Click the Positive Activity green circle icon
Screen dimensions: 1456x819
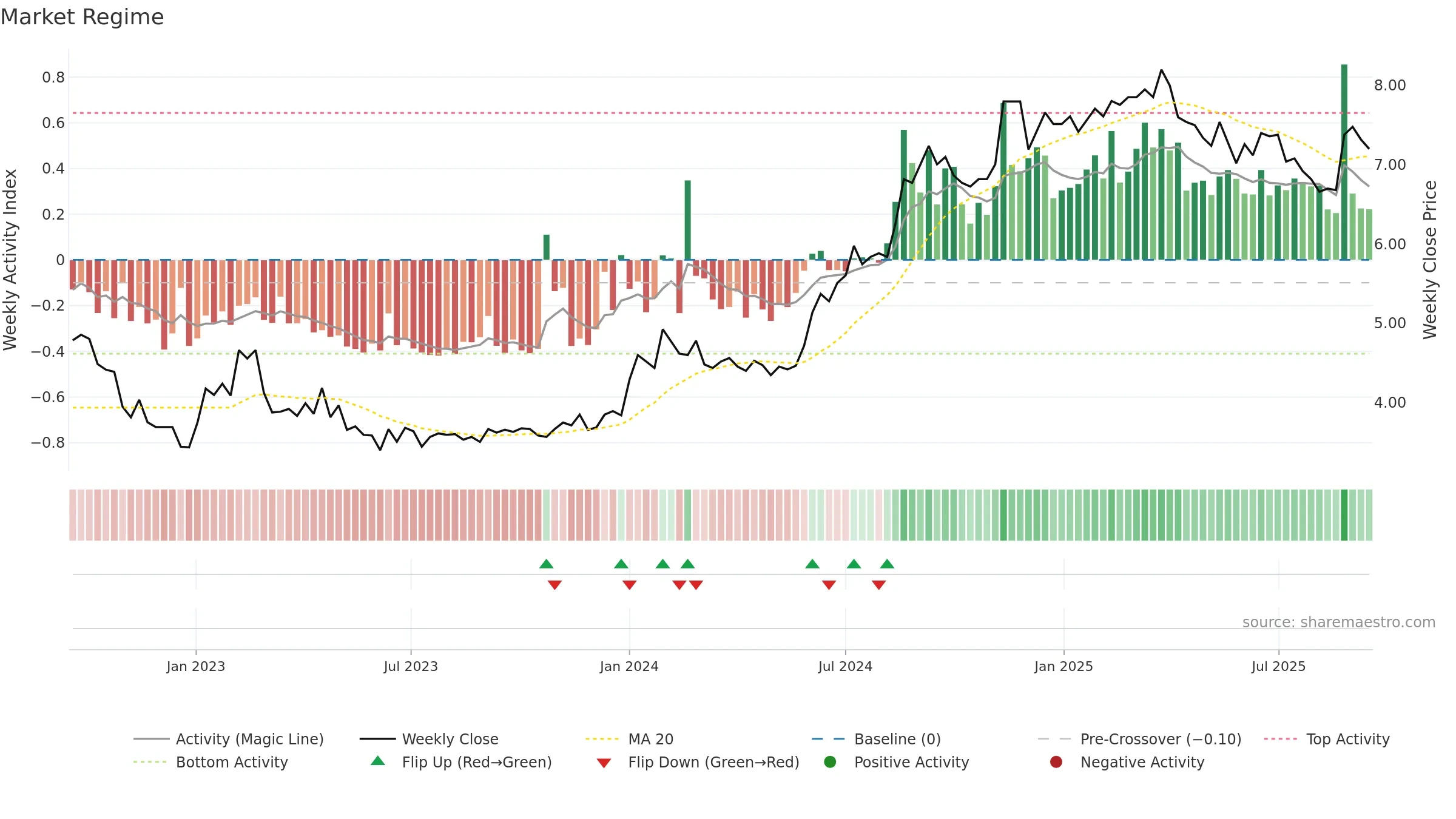pyautogui.click(x=831, y=761)
